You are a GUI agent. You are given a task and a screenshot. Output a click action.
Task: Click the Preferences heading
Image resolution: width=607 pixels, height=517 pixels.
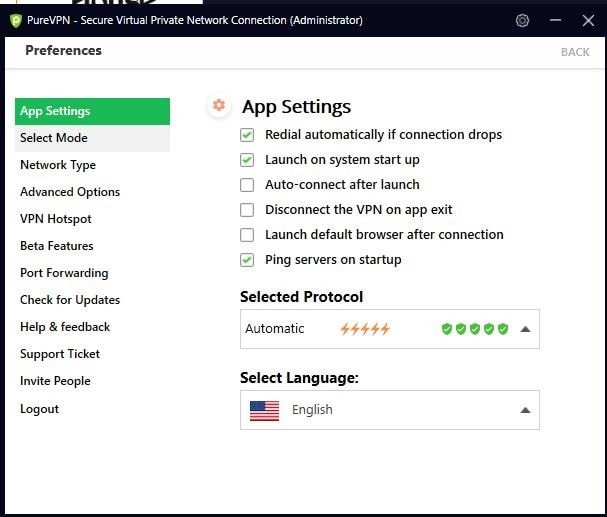(63, 51)
